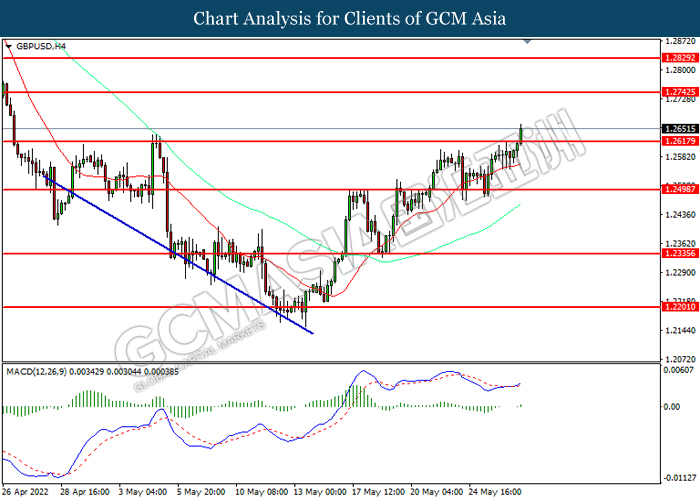
Task: Click the GBPUSD,H4 chart symbol label
Action: [x=41, y=46]
